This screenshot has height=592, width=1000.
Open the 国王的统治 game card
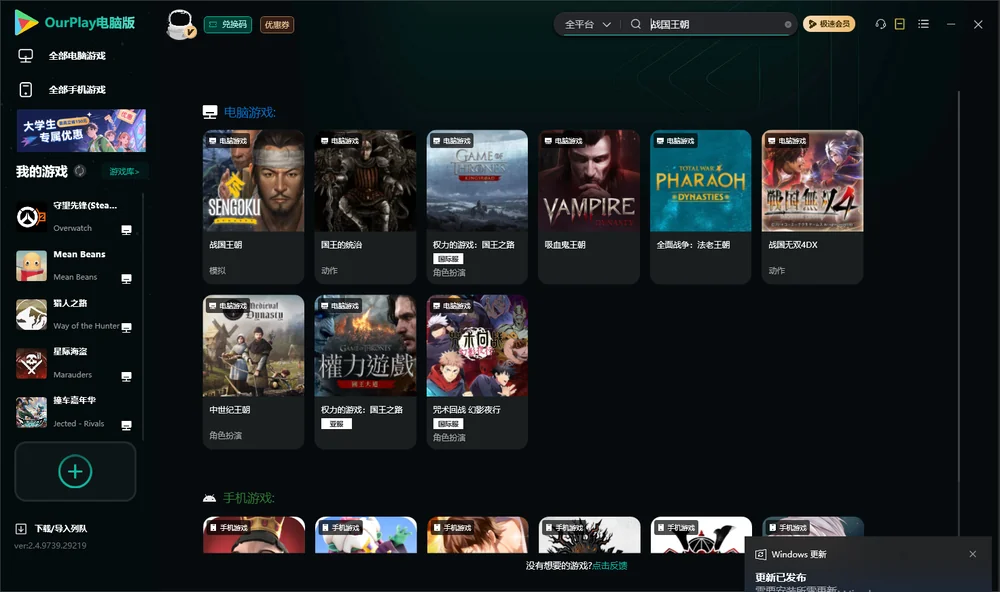point(365,207)
